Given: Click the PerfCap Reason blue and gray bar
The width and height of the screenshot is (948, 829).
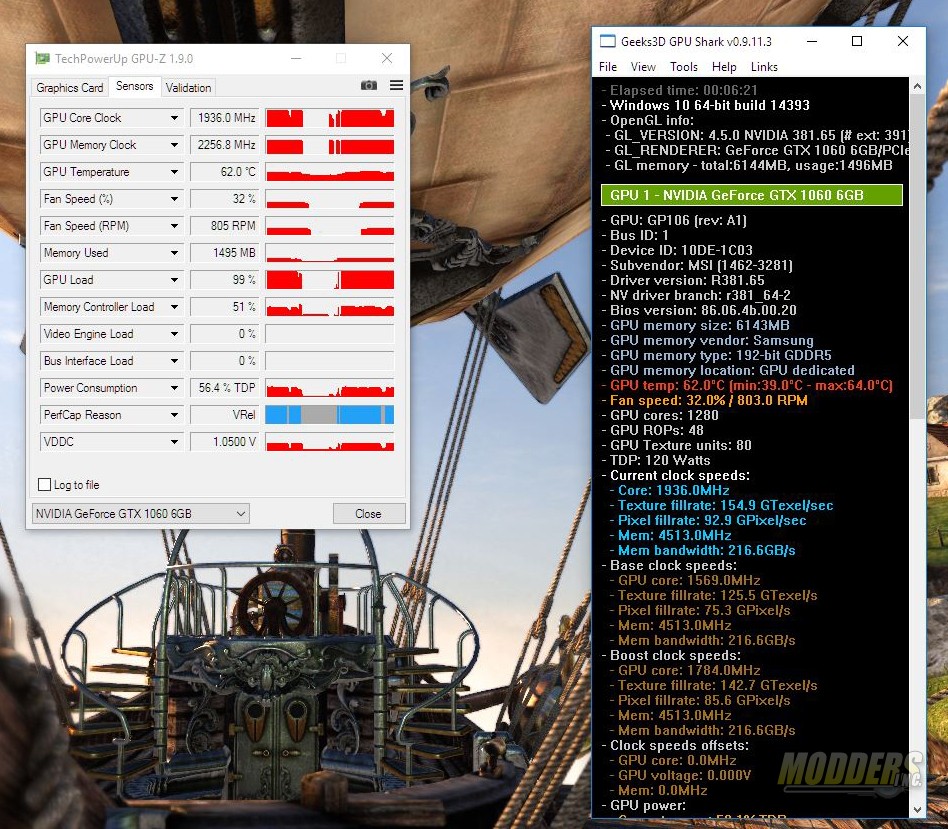Looking at the screenshot, I should click(330, 415).
